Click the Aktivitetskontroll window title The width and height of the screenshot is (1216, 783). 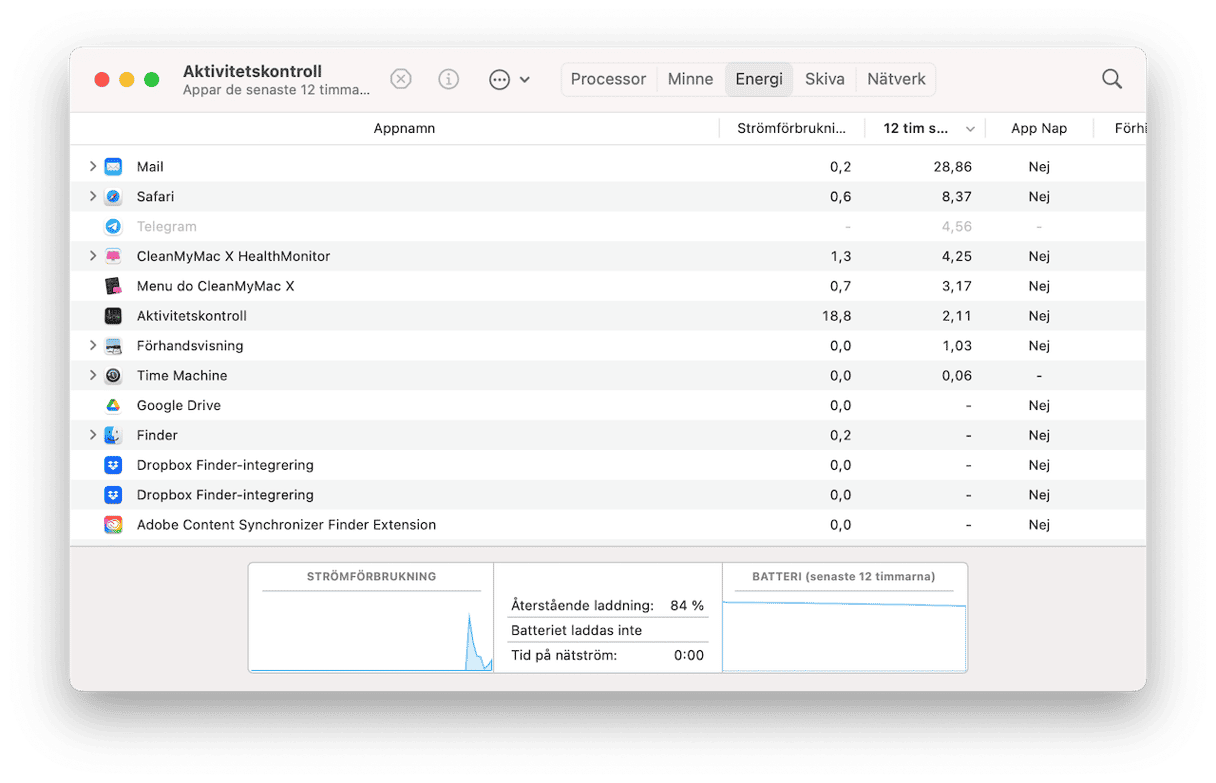point(252,71)
